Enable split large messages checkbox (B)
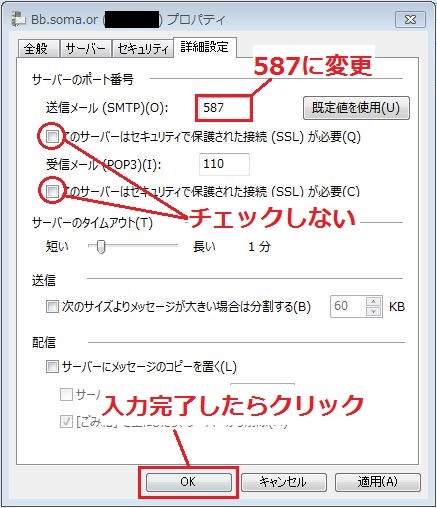Image resolution: width=437 pixels, height=508 pixels. tap(52, 306)
